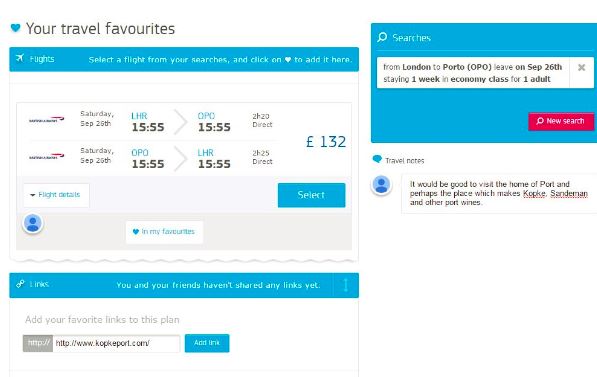Click the link URL input field

pyautogui.click(x=116, y=343)
